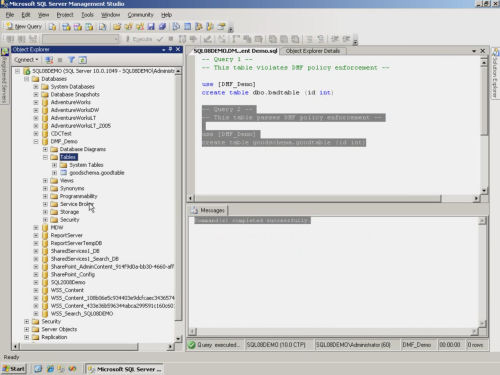500x375 pixels.
Task: Click the goodschema.goodtable table icon
Action: click(63, 173)
